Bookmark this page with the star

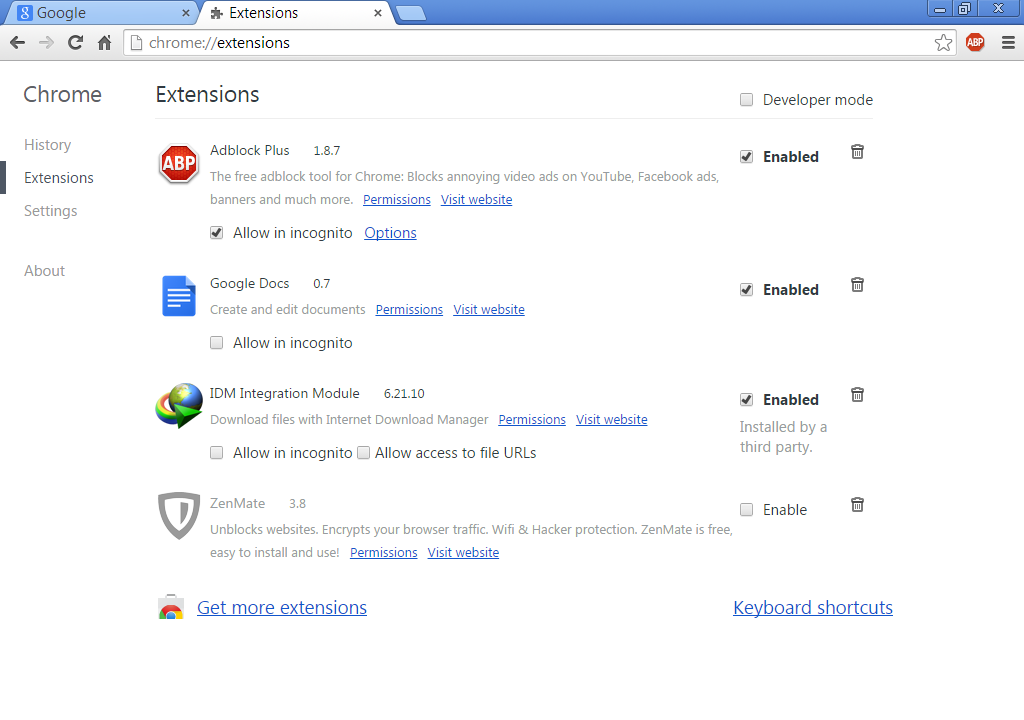point(943,43)
